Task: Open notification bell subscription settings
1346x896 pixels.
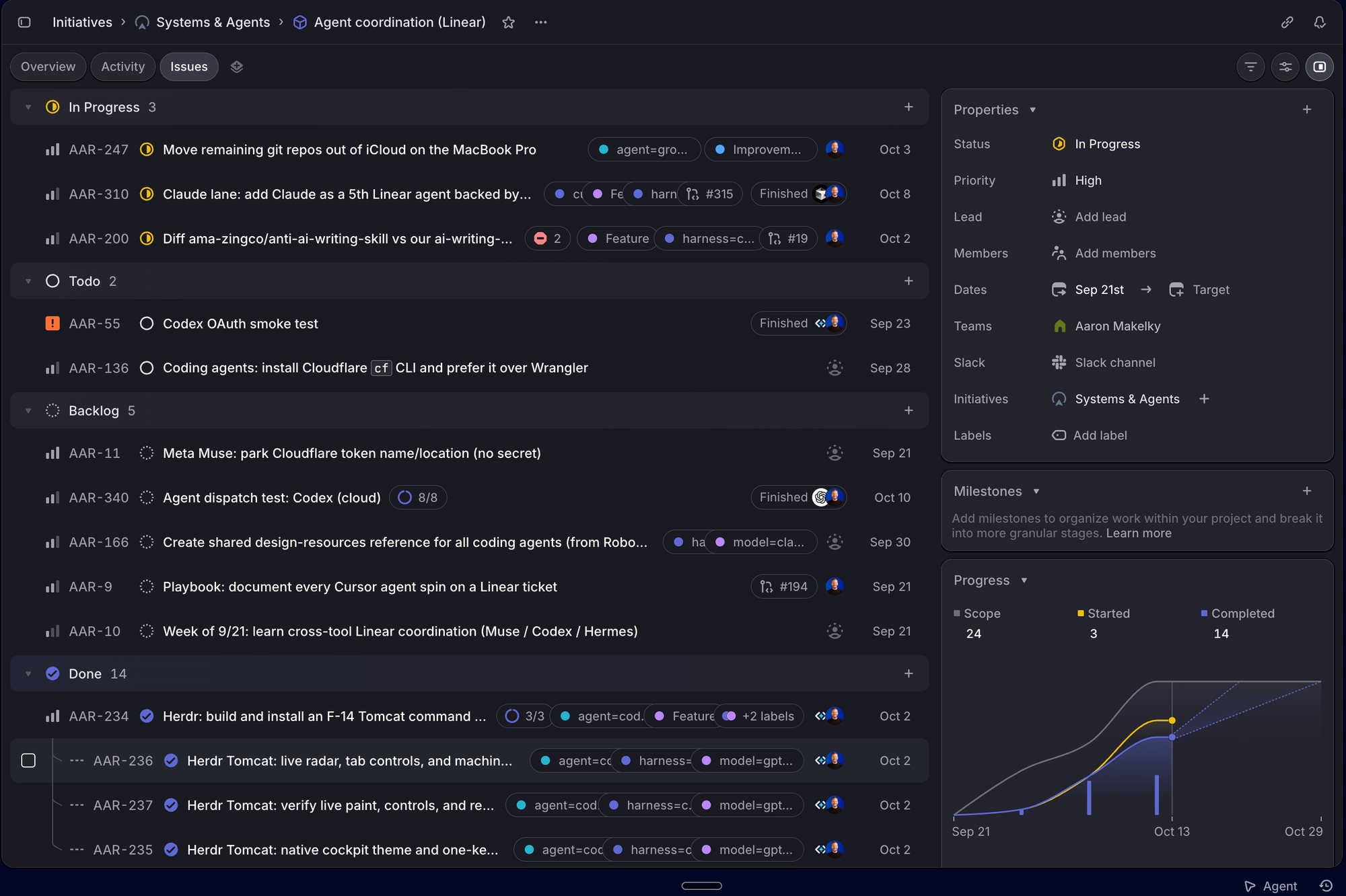Action: coord(1320,22)
